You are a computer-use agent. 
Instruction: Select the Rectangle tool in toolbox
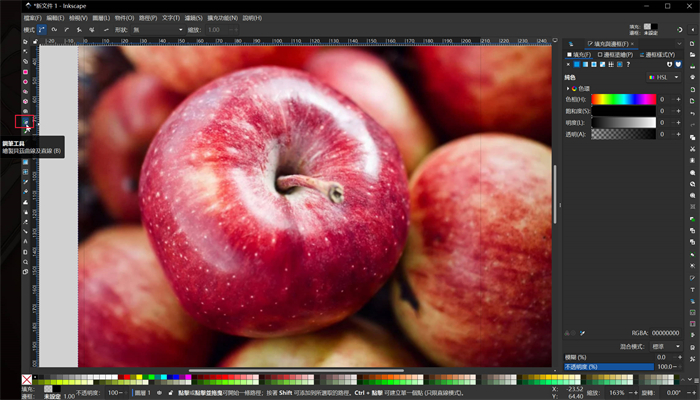coord(25,72)
